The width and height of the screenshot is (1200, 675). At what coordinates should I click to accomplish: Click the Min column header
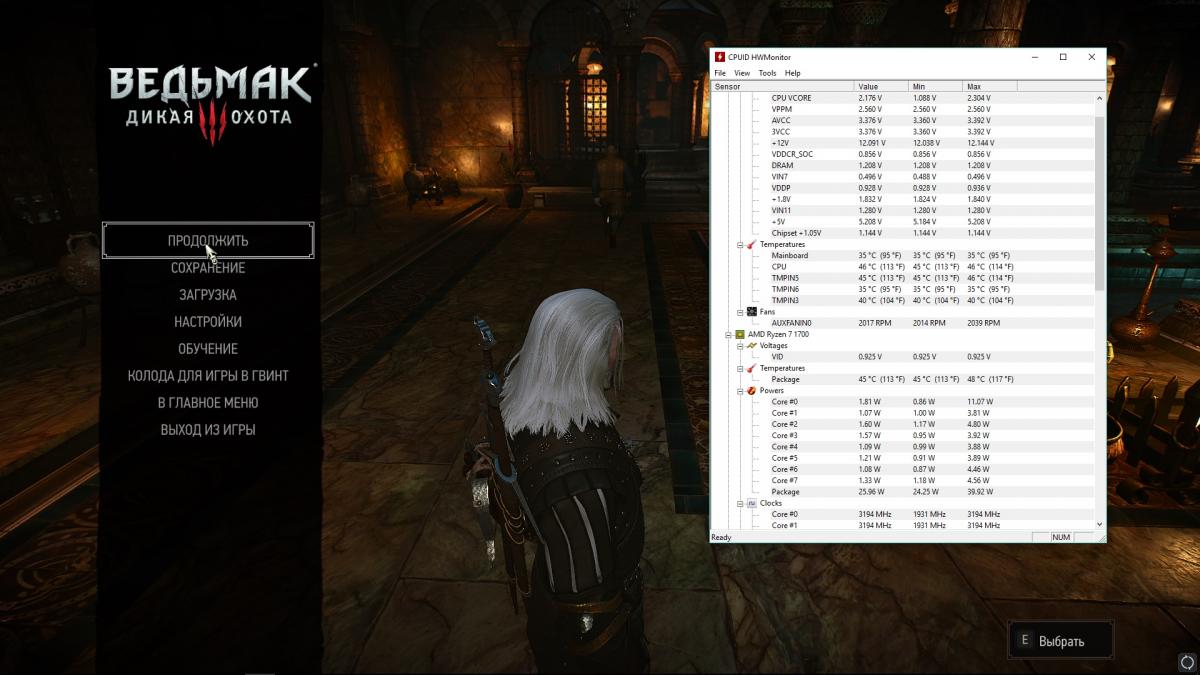(x=935, y=87)
